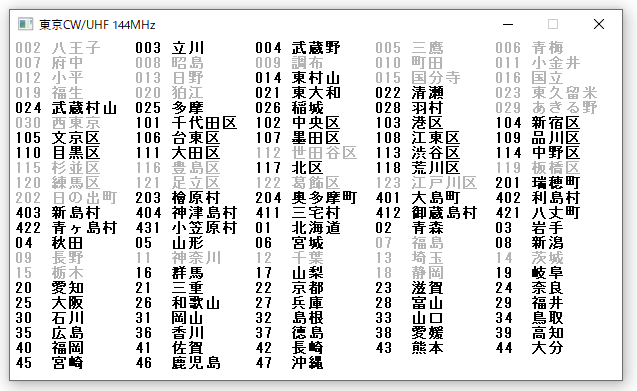
Task: Select entry 38 愛媛
Action: click(410, 334)
